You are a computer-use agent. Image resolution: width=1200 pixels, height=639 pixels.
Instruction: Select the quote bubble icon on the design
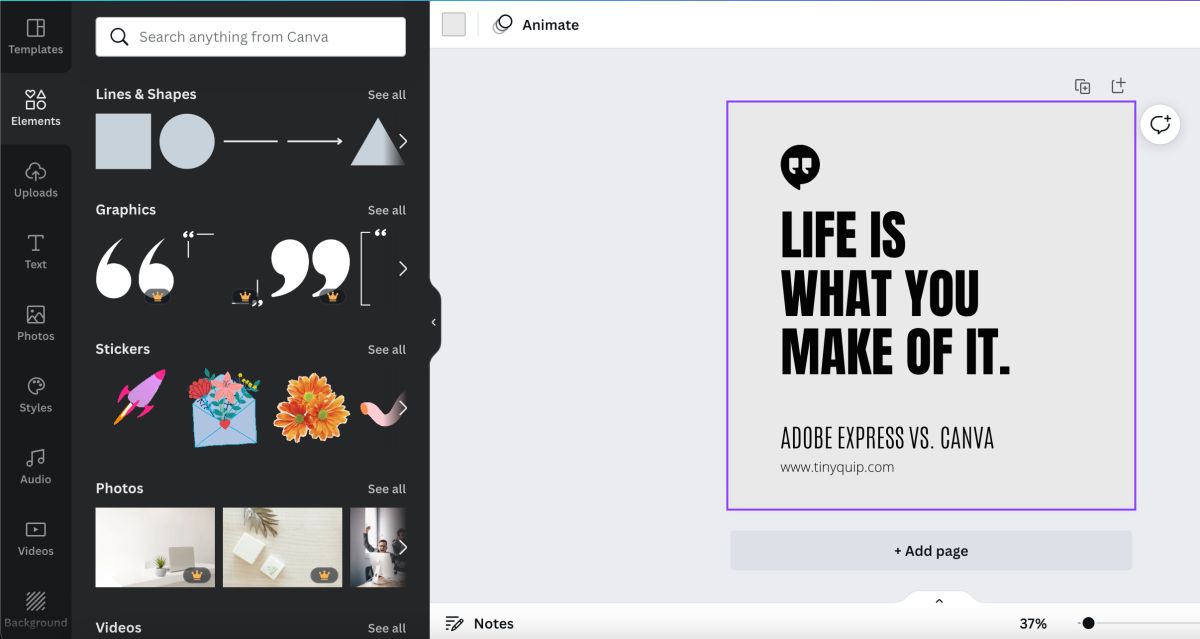point(800,167)
